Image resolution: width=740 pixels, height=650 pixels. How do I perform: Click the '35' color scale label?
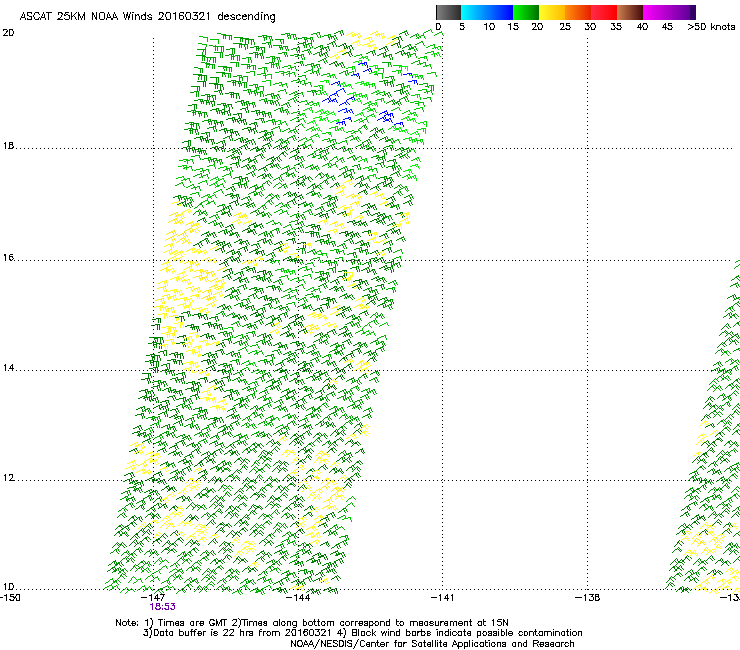(x=616, y=27)
